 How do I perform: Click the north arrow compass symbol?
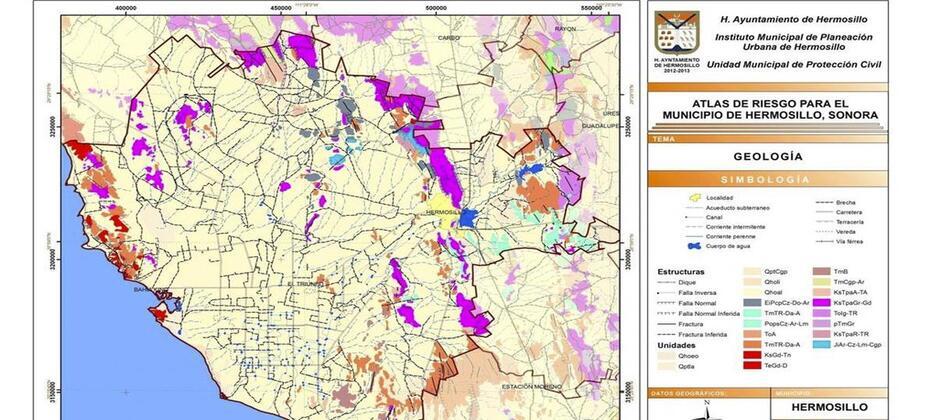coord(708,410)
